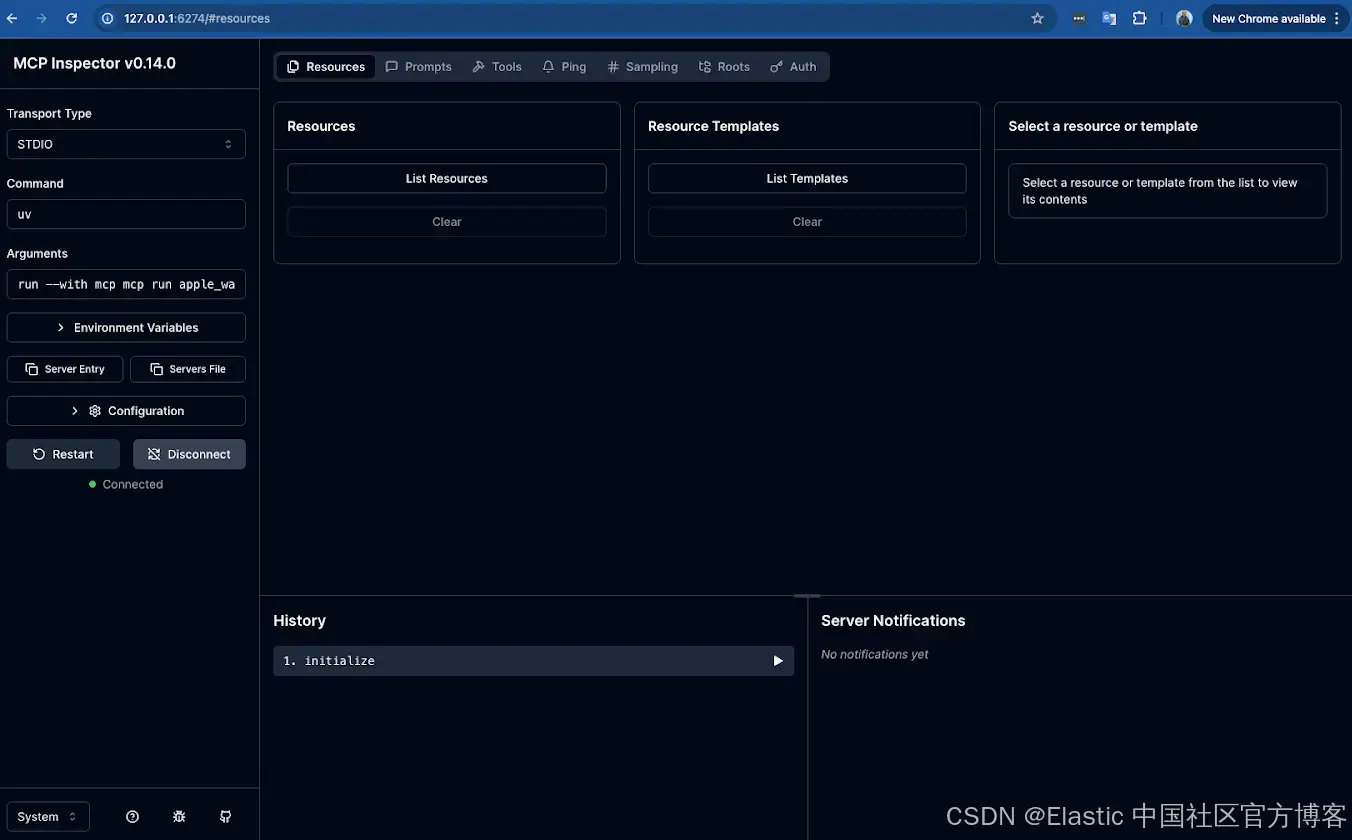Expand the Configuration section
1352x840 pixels.
tap(126, 411)
